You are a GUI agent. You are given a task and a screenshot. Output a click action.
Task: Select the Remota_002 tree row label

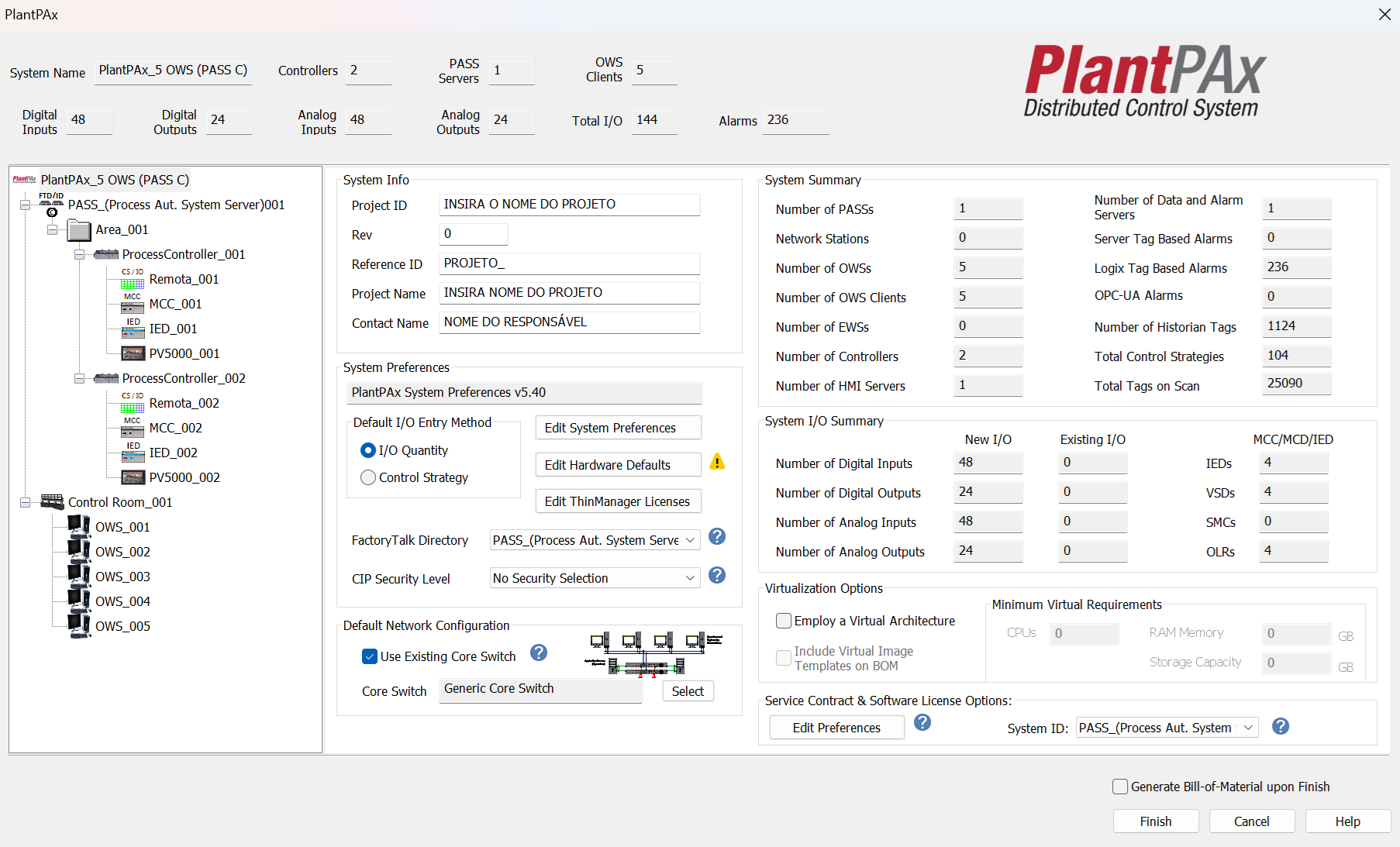pyautogui.click(x=184, y=403)
